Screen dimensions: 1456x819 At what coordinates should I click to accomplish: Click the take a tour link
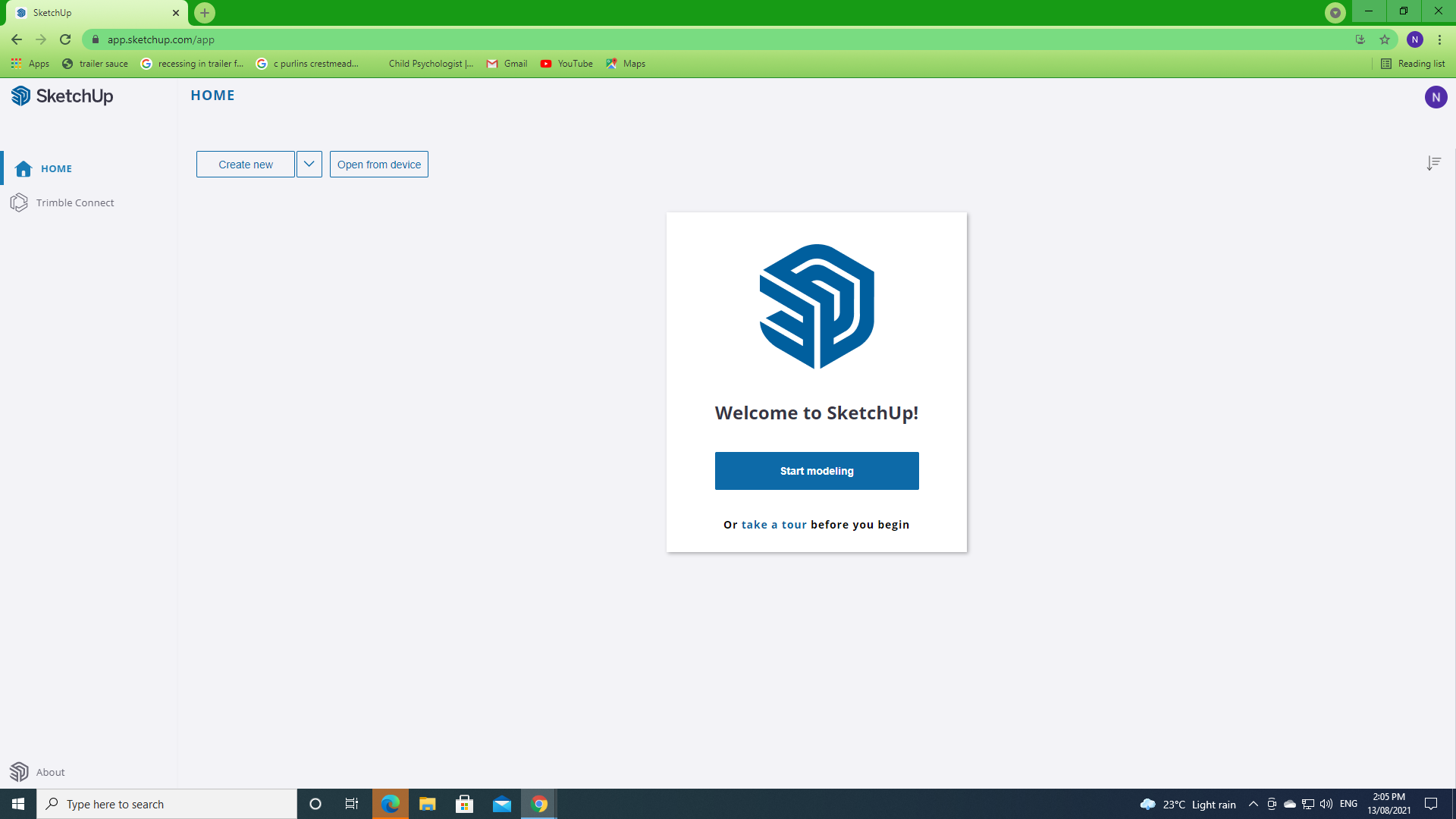click(x=773, y=525)
